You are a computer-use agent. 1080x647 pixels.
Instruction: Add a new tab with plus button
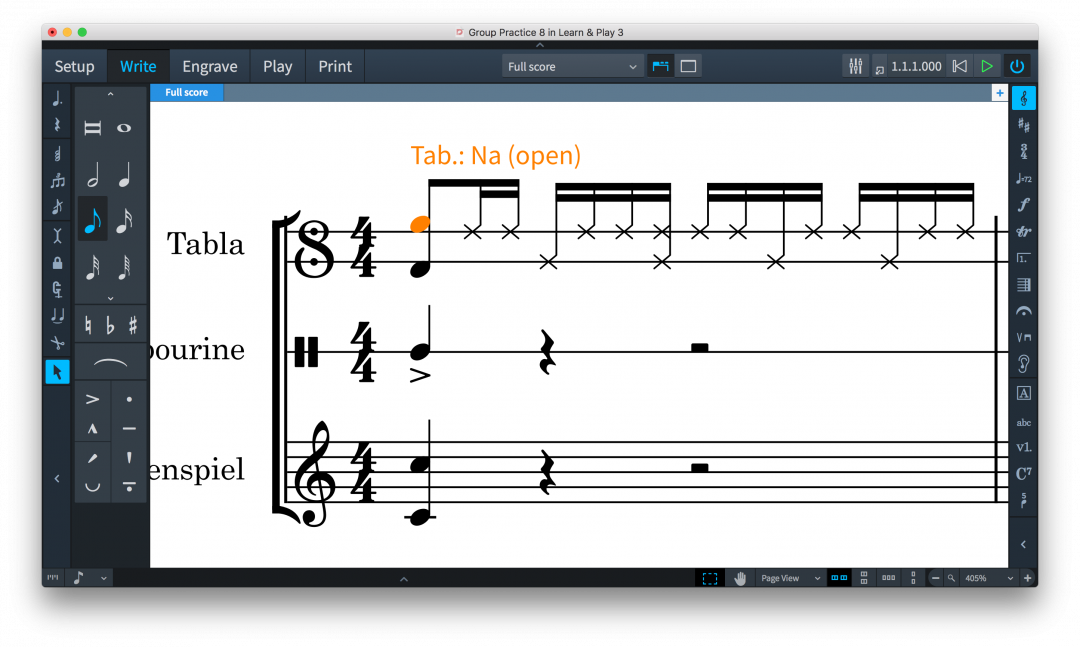999,93
